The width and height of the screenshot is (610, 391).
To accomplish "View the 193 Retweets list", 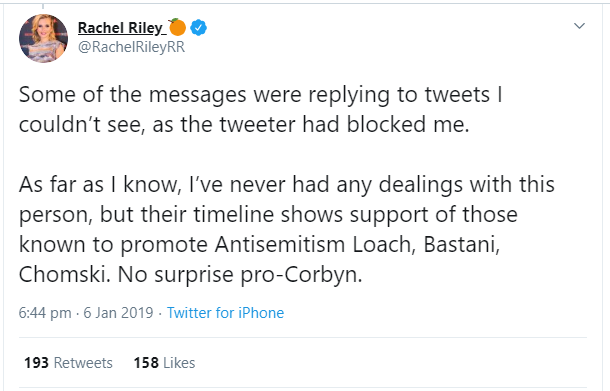I will tap(68, 363).
